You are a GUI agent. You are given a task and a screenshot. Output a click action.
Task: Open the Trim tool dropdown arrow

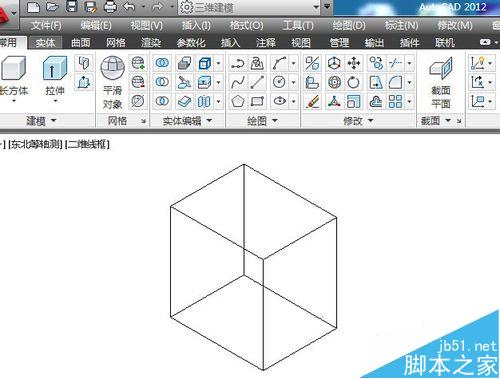[410, 63]
